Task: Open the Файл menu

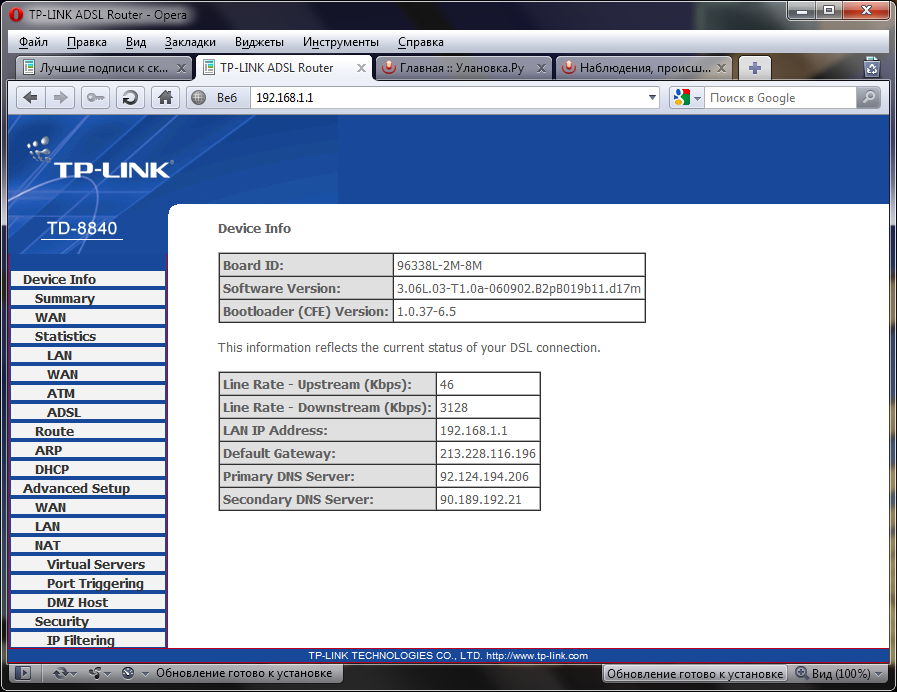Action: pyautogui.click(x=33, y=42)
